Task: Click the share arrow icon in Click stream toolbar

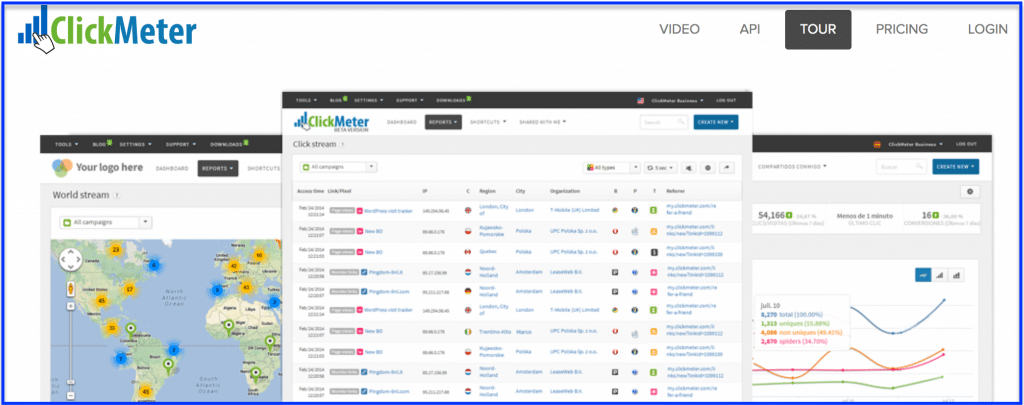Action: [x=727, y=168]
